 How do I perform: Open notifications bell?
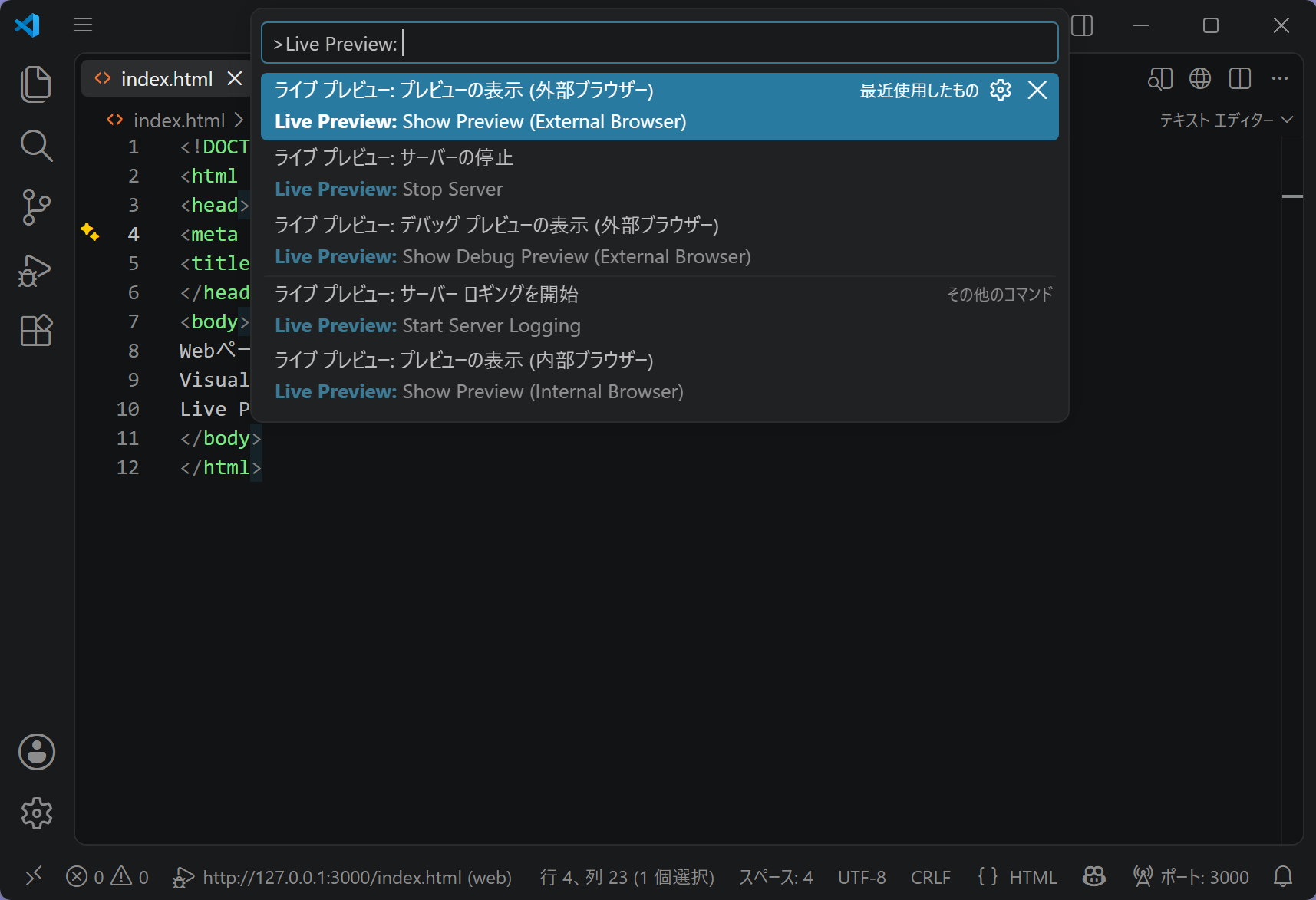coord(1283,876)
